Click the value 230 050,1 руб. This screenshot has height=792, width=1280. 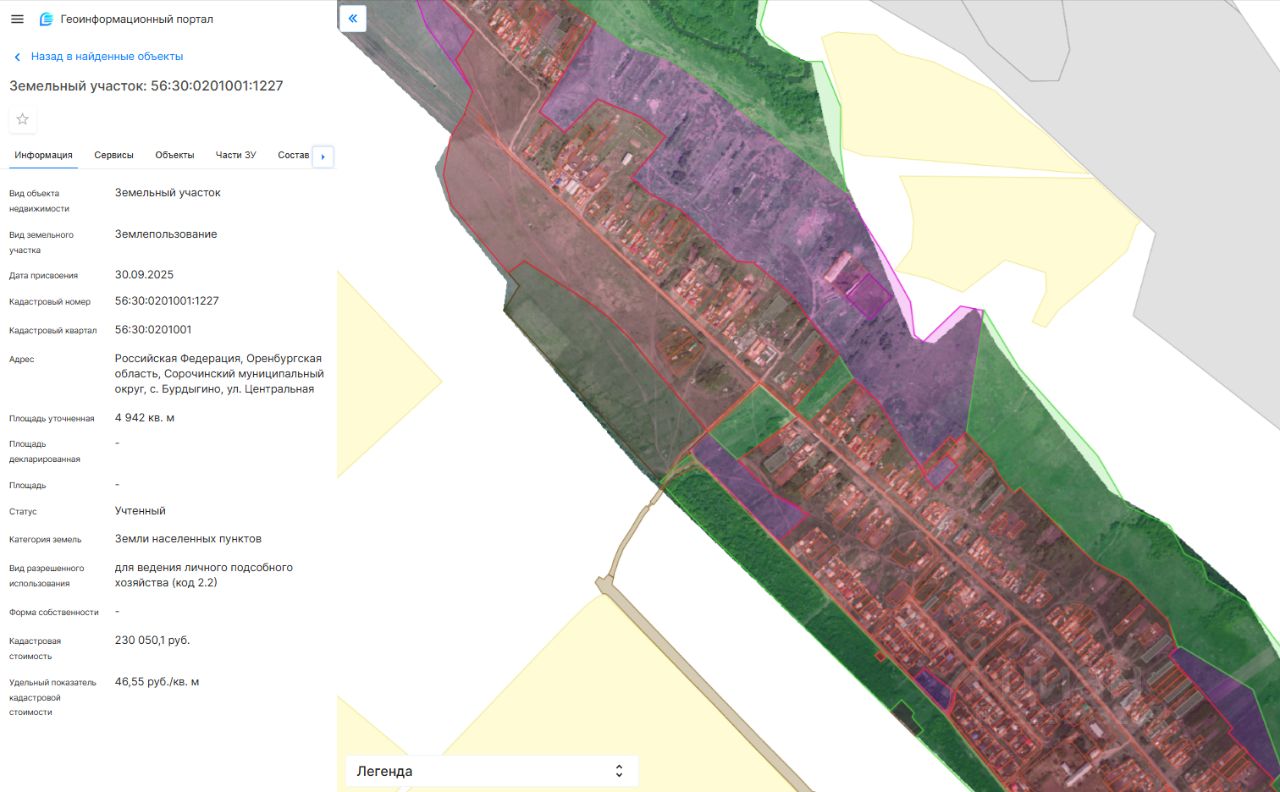coord(152,640)
